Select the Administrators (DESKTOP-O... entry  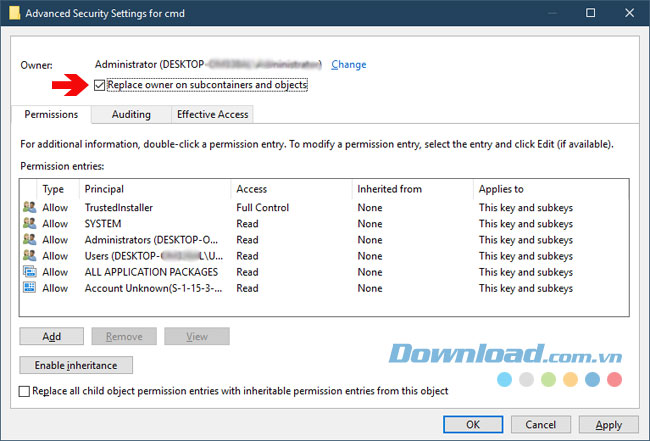tap(151, 240)
